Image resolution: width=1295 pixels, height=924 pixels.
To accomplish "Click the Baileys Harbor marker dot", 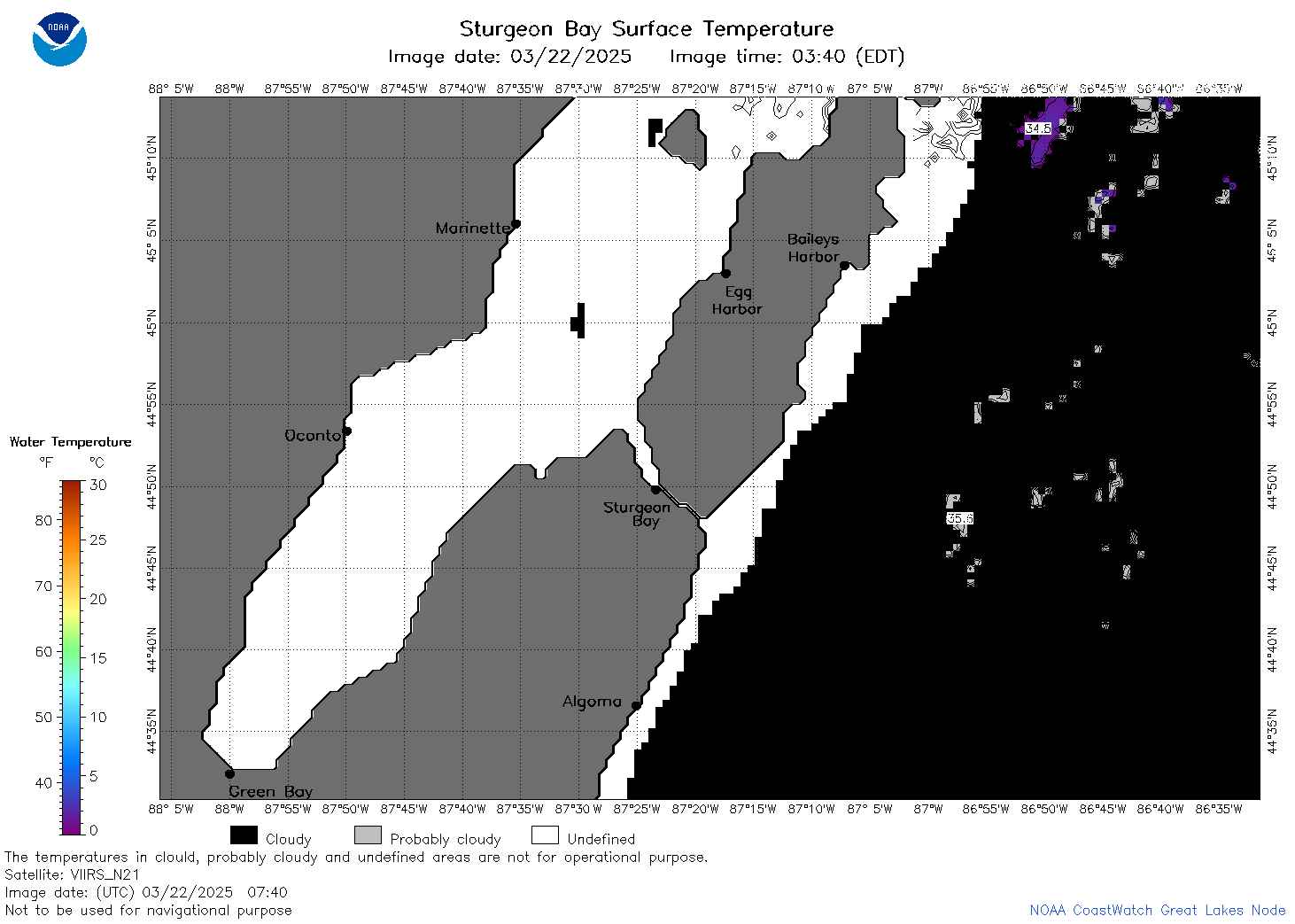I will point(844,265).
